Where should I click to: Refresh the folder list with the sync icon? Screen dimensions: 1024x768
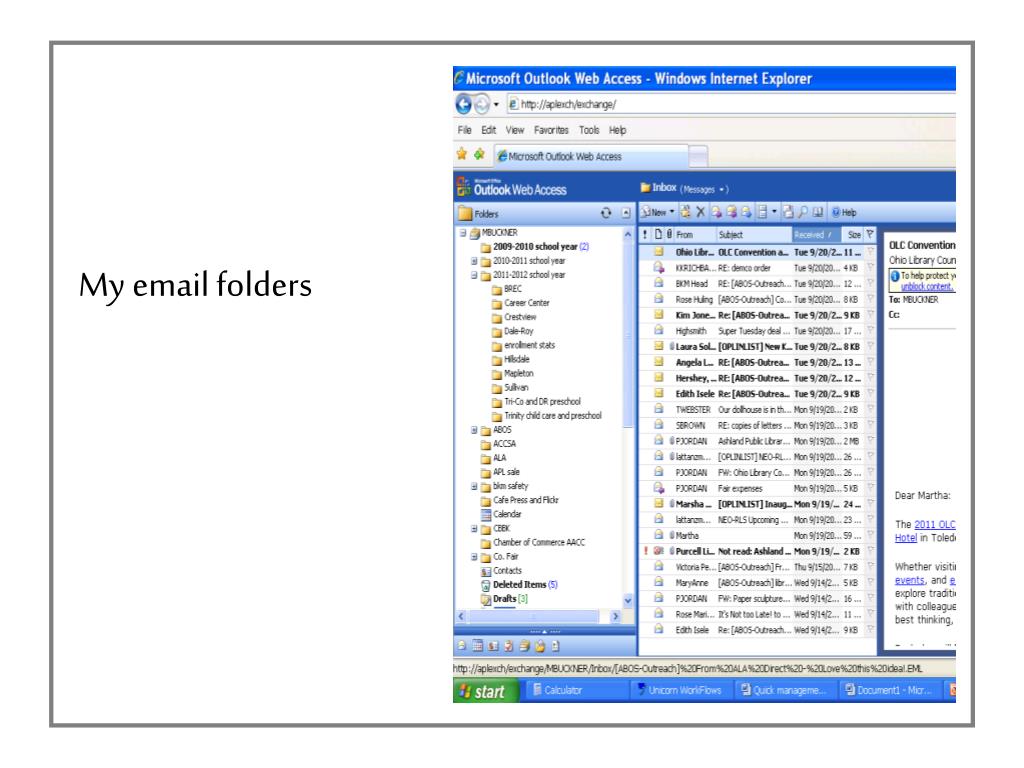pos(606,213)
